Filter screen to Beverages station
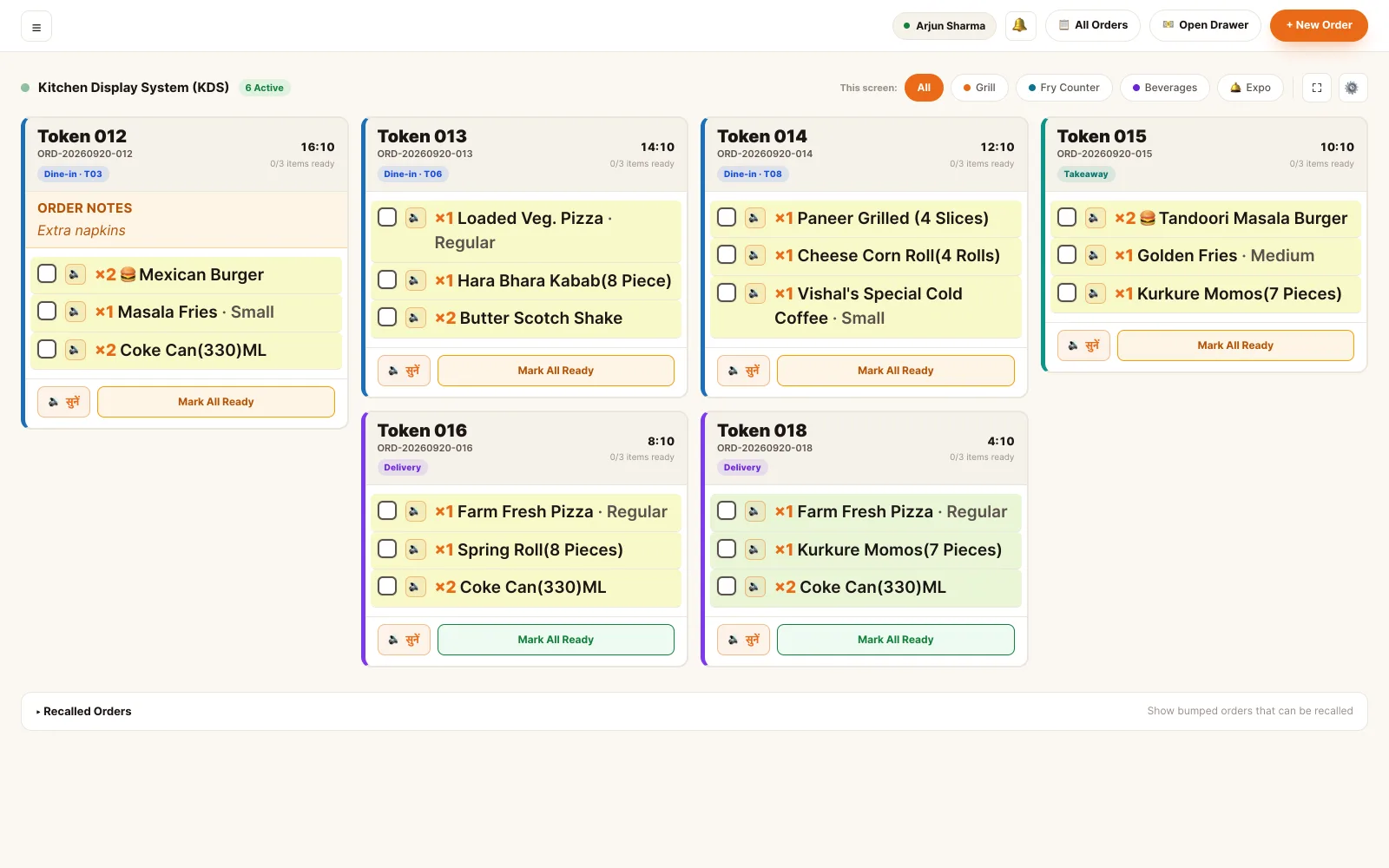 1165,88
